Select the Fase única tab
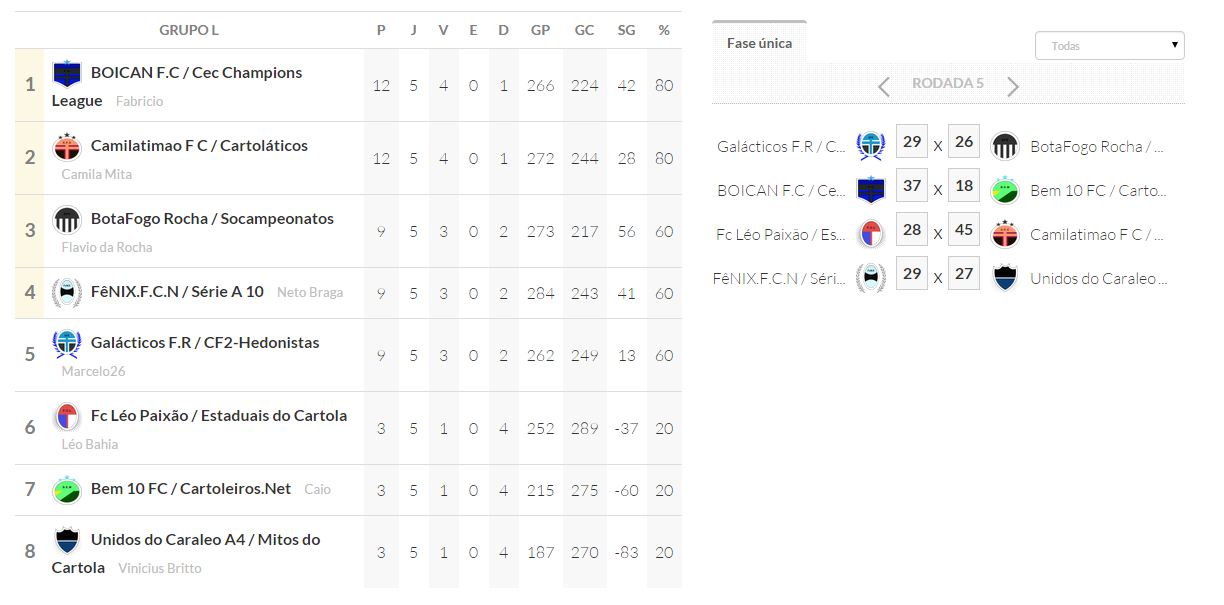The image size is (1224, 605). (x=759, y=43)
